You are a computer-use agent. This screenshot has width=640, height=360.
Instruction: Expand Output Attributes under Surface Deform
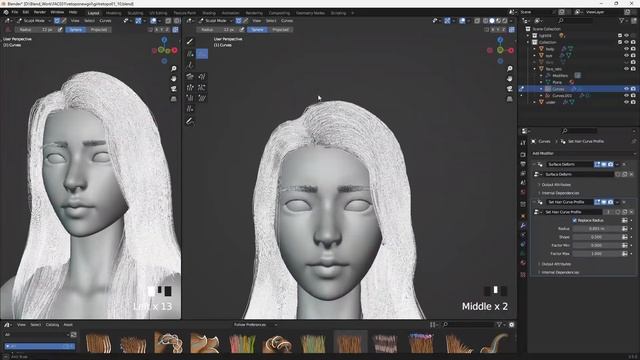[x=556, y=185]
